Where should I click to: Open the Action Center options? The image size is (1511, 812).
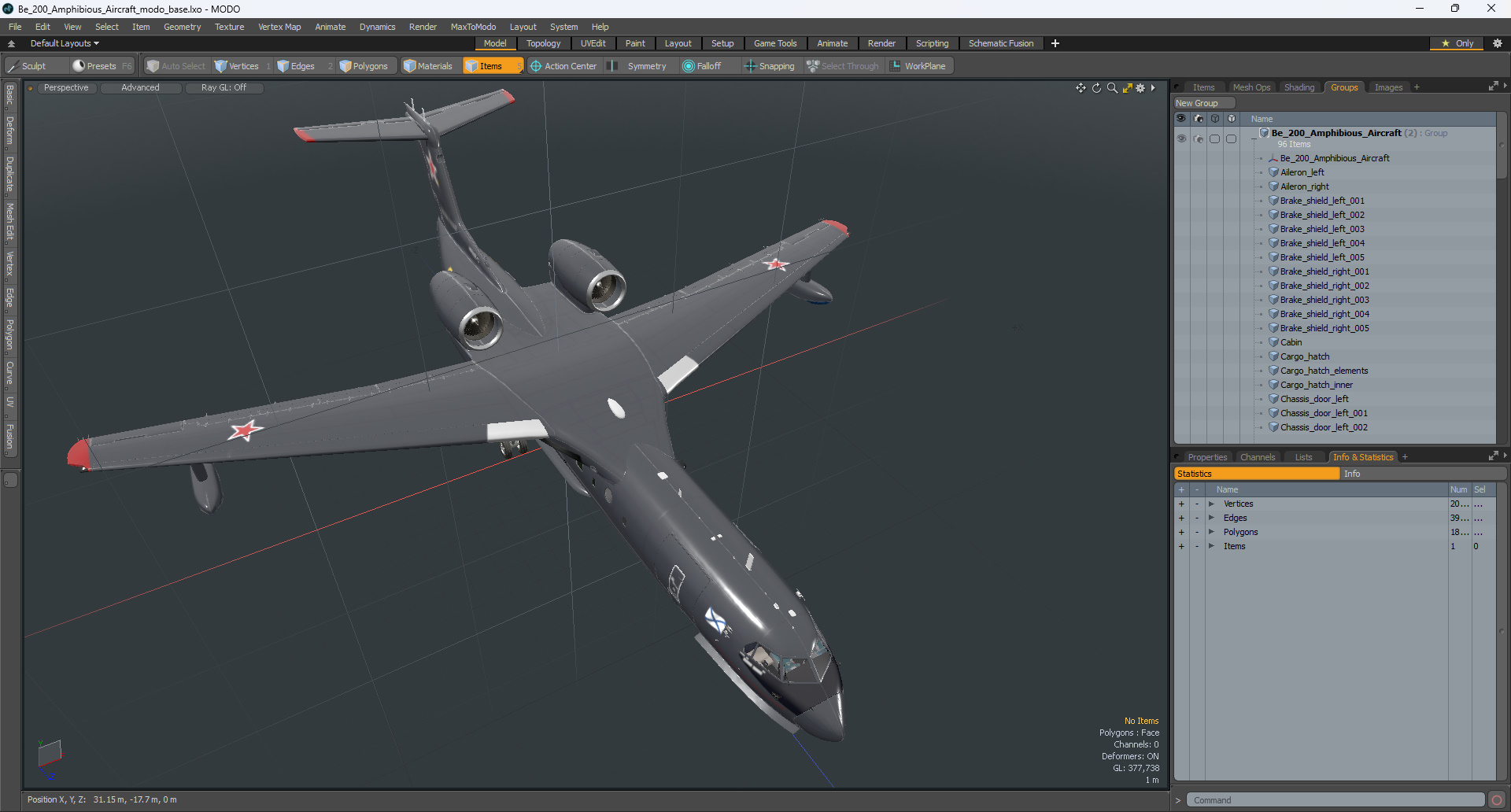[563, 66]
